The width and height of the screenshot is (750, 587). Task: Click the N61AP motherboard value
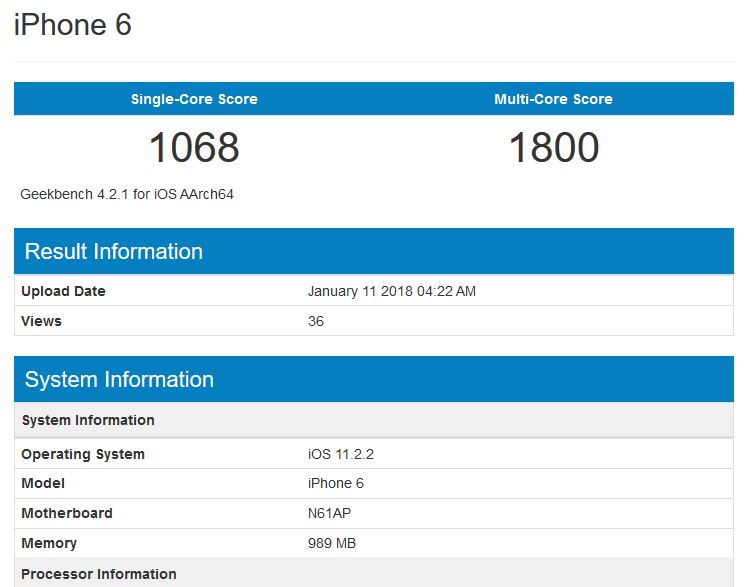[330, 513]
